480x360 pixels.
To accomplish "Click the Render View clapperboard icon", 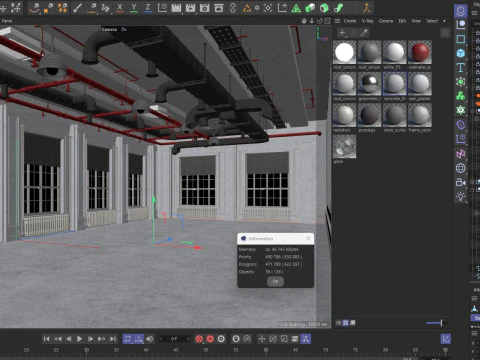I will tap(176, 8).
